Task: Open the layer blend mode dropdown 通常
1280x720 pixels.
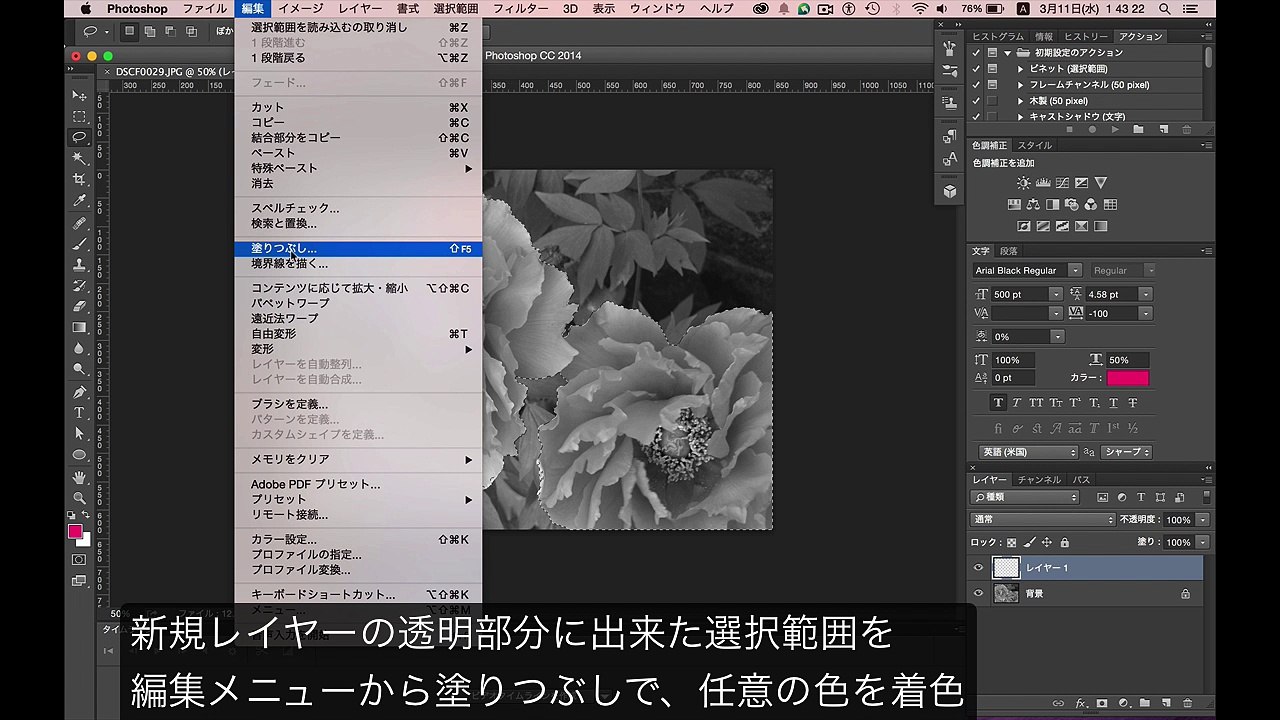Action: [x=1043, y=520]
